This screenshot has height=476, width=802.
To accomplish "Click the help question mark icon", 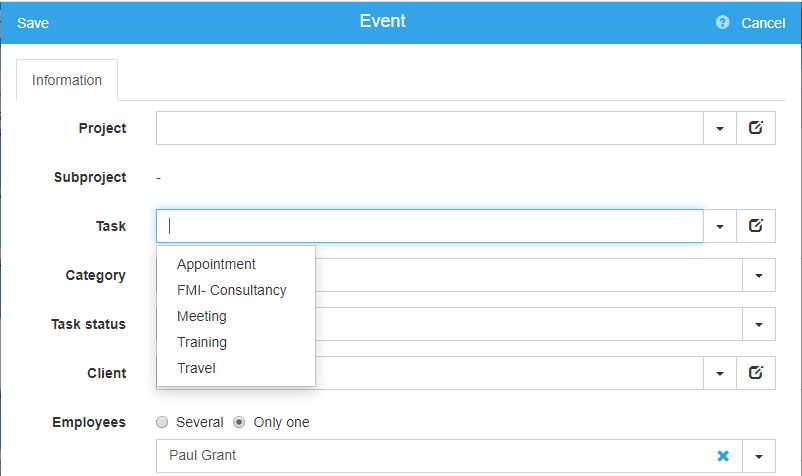I will [723, 22].
